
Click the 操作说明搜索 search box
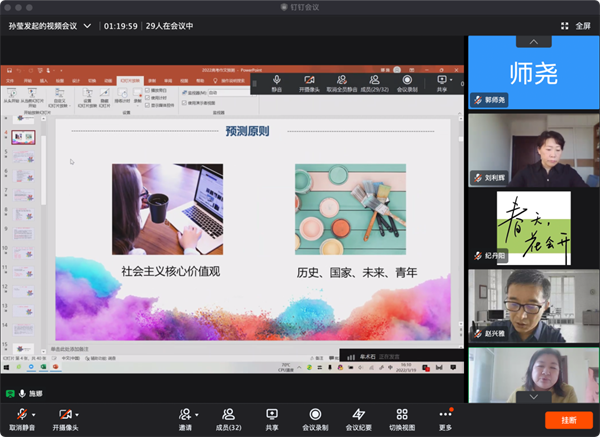pyautogui.click(x=229, y=81)
